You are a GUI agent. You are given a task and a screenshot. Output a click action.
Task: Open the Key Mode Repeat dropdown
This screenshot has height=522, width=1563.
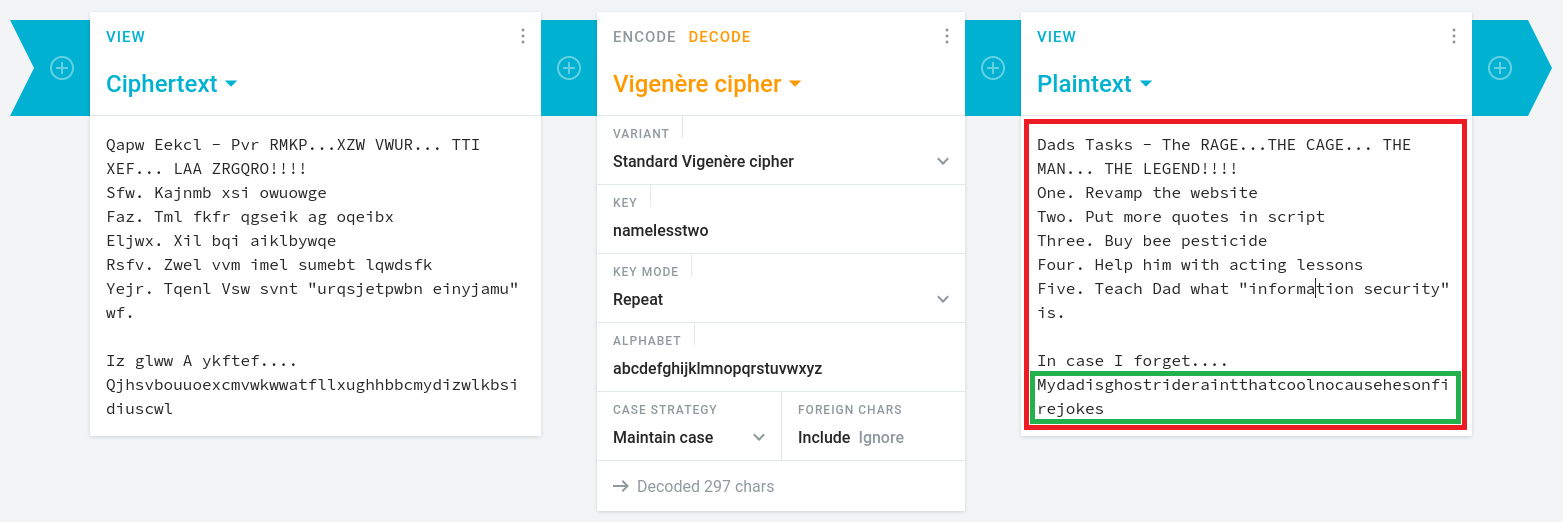781,299
